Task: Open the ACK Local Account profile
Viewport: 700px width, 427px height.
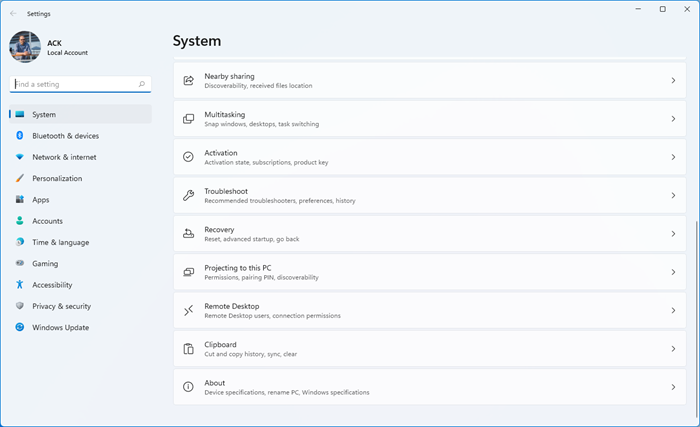Action: click(48, 47)
